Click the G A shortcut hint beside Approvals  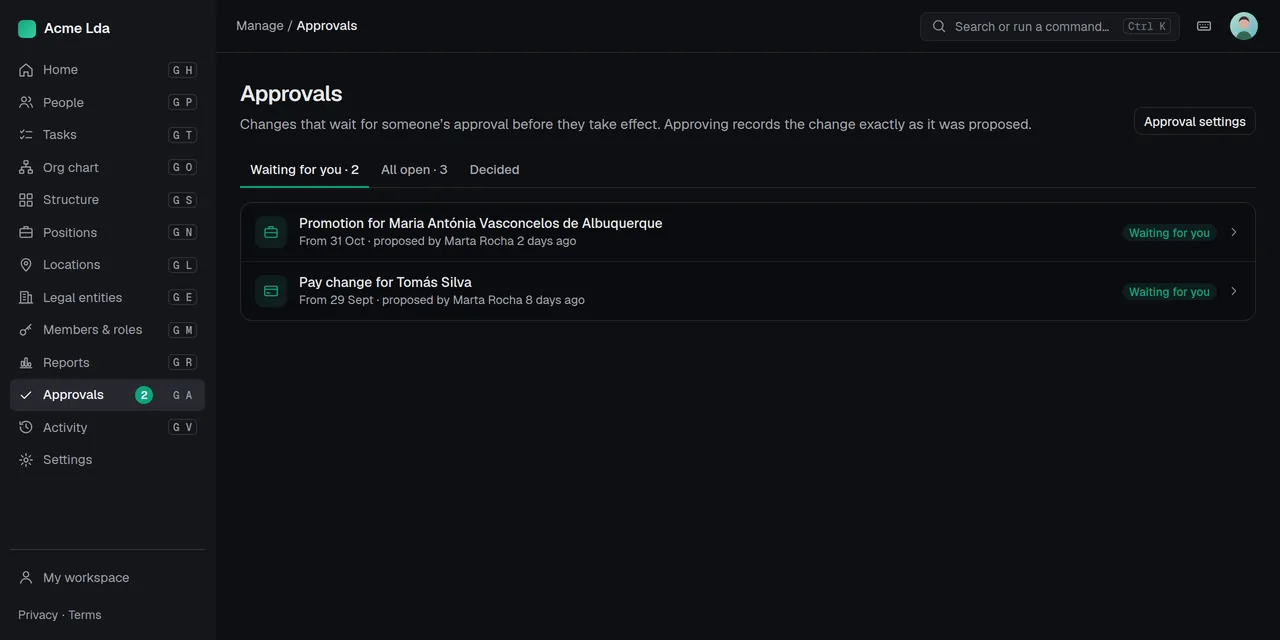point(183,395)
